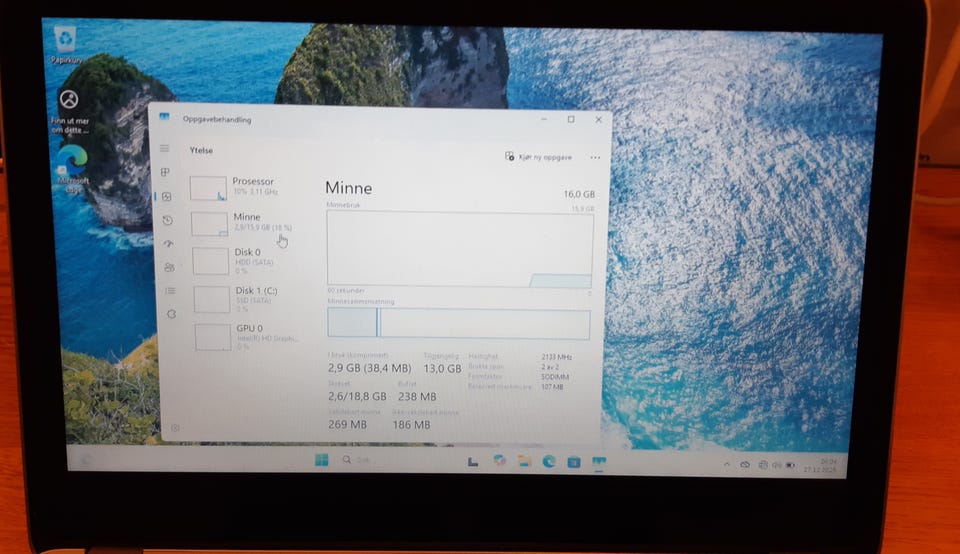Image resolution: width=960 pixels, height=554 pixels.
Task: Open the three-dot more options menu
Action: (595, 157)
